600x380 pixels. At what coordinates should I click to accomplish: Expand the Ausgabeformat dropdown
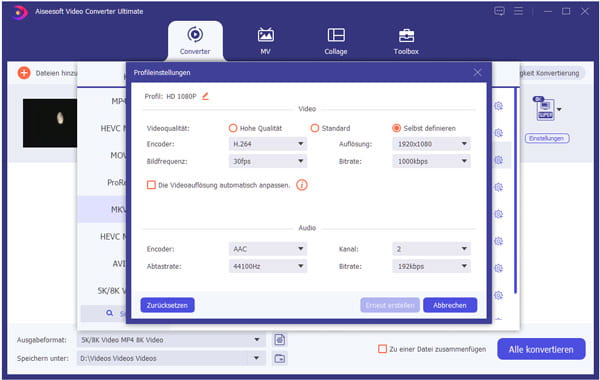[x=257, y=339]
